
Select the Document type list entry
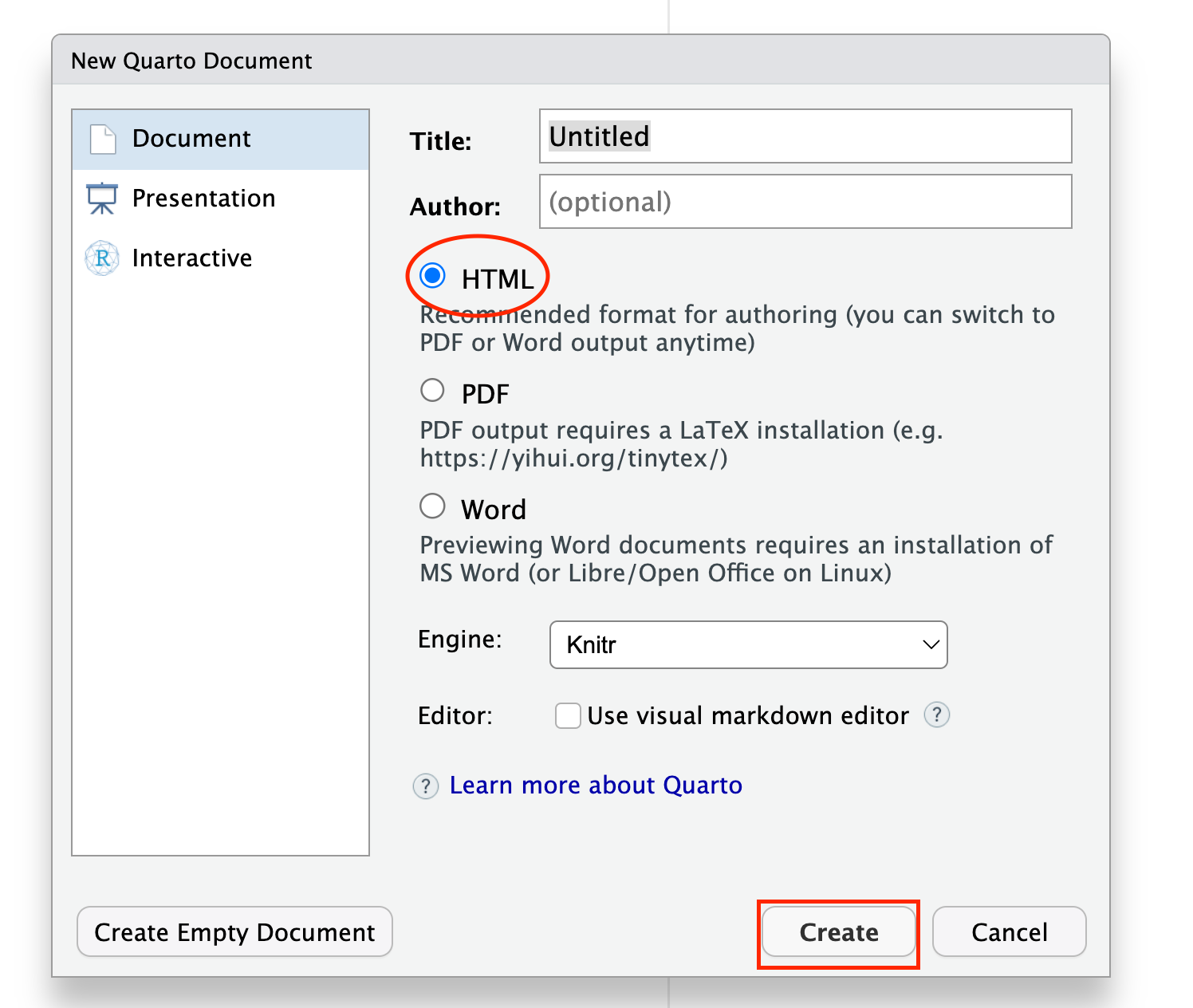(x=191, y=139)
